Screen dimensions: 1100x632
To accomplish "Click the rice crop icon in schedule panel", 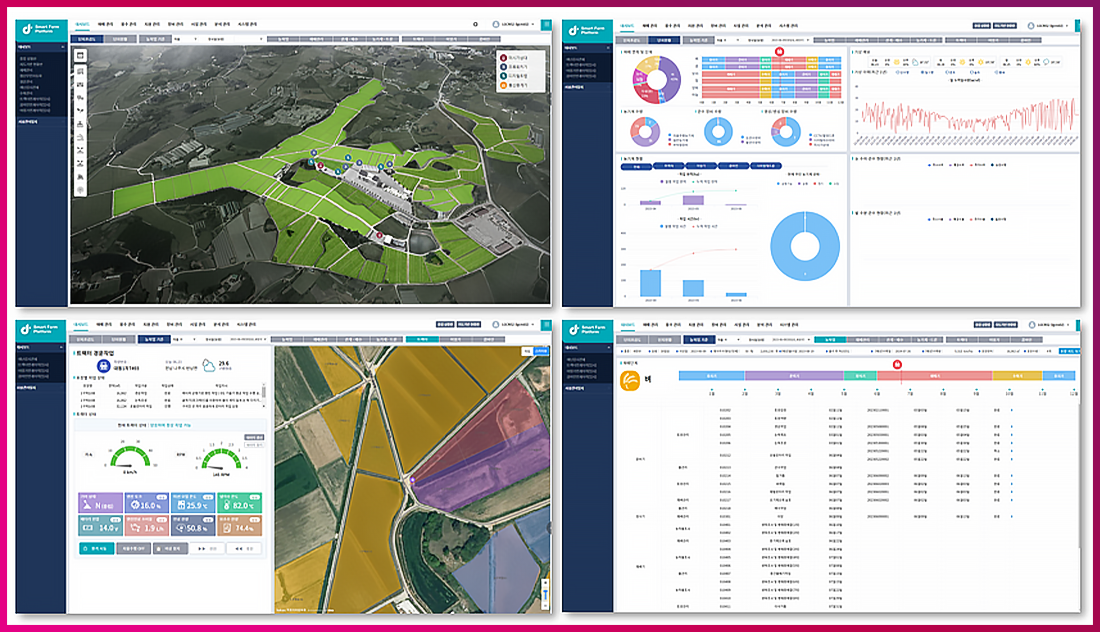I will pos(631,379).
